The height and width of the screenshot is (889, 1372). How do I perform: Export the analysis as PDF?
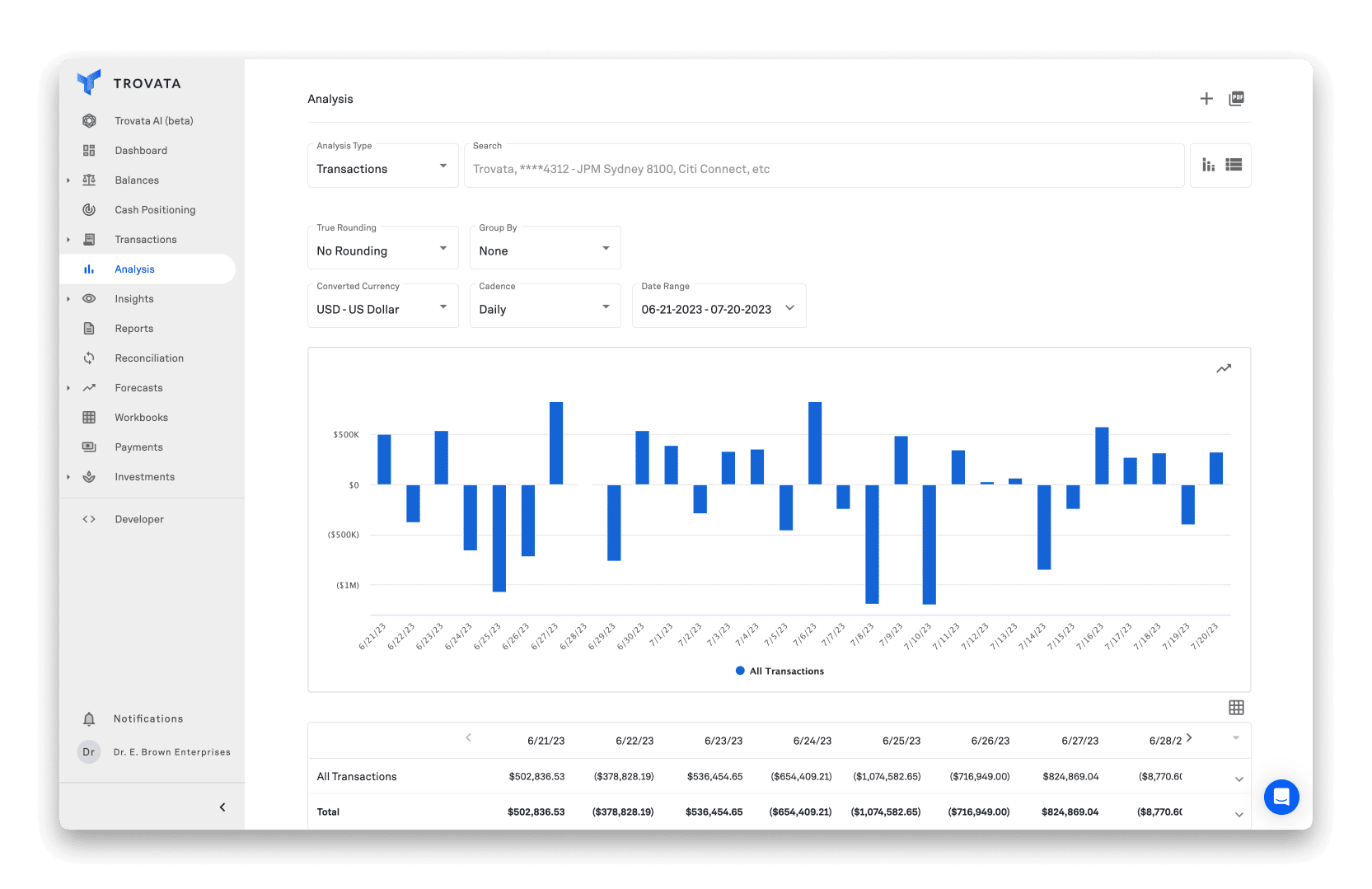click(1236, 99)
